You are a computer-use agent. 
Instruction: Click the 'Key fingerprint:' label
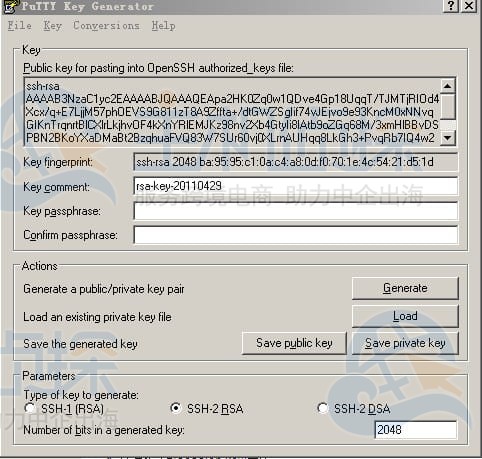pyautogui.click(x=58, y=162)
